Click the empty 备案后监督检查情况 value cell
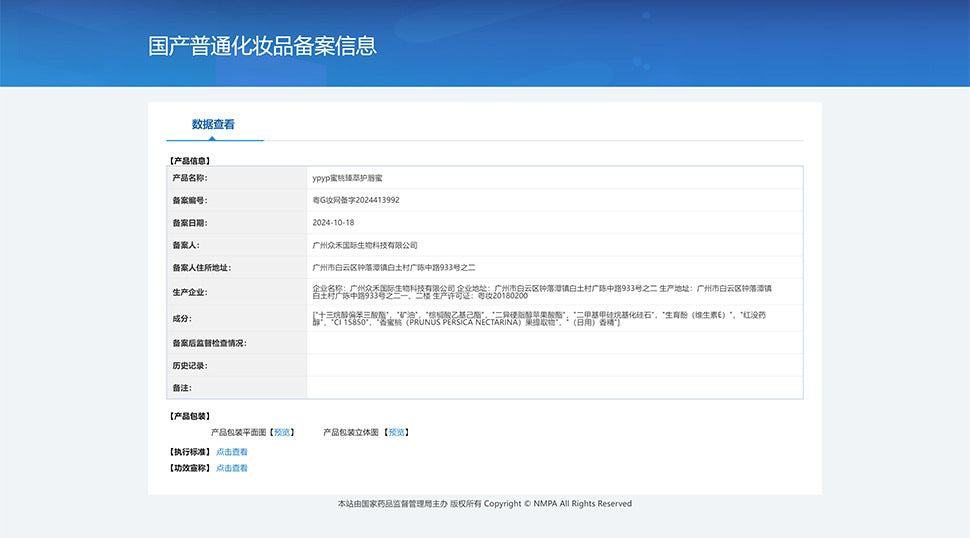 554,343
